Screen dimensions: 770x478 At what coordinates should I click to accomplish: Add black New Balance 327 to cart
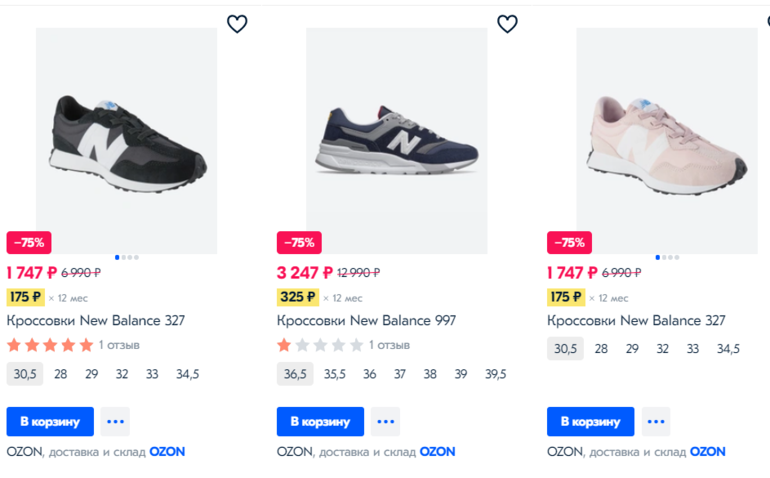[x=50, y=421]
